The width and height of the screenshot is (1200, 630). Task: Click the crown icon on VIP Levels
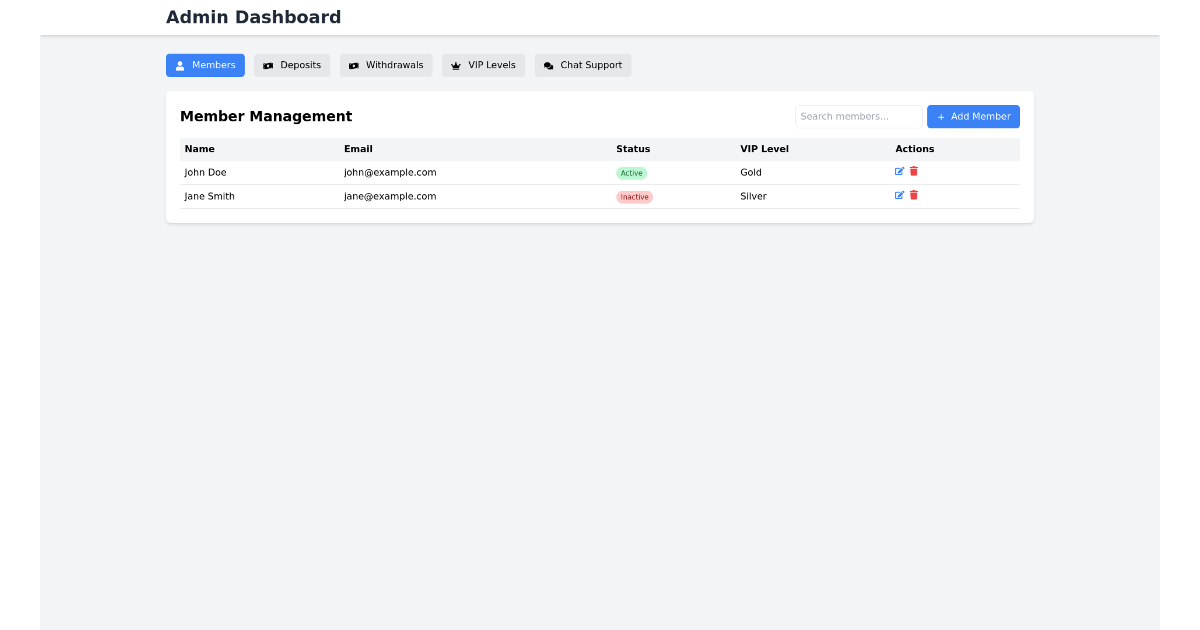point(455,65)
